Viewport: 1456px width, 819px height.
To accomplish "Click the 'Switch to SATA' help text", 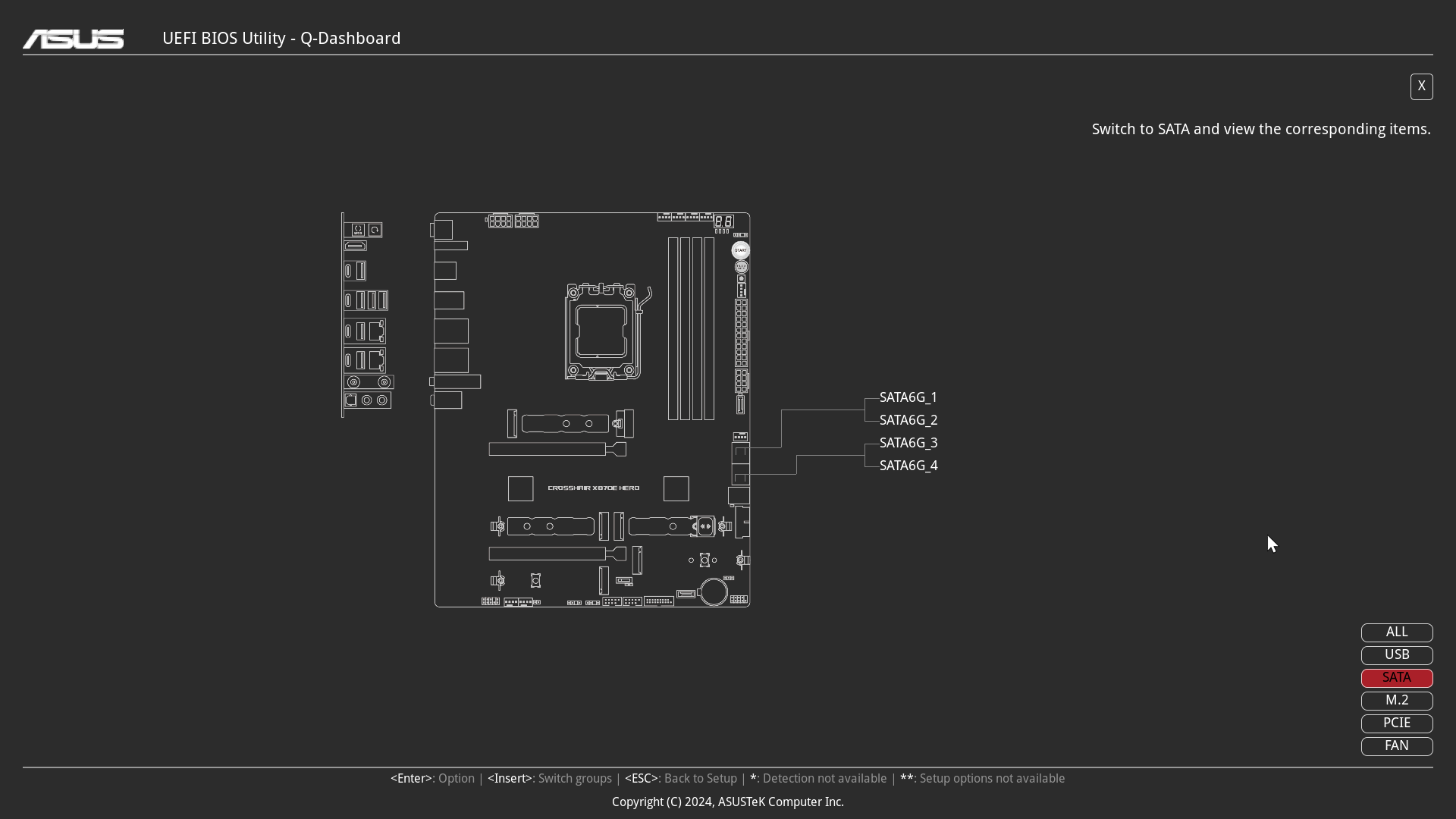I will coord(1261,130).
